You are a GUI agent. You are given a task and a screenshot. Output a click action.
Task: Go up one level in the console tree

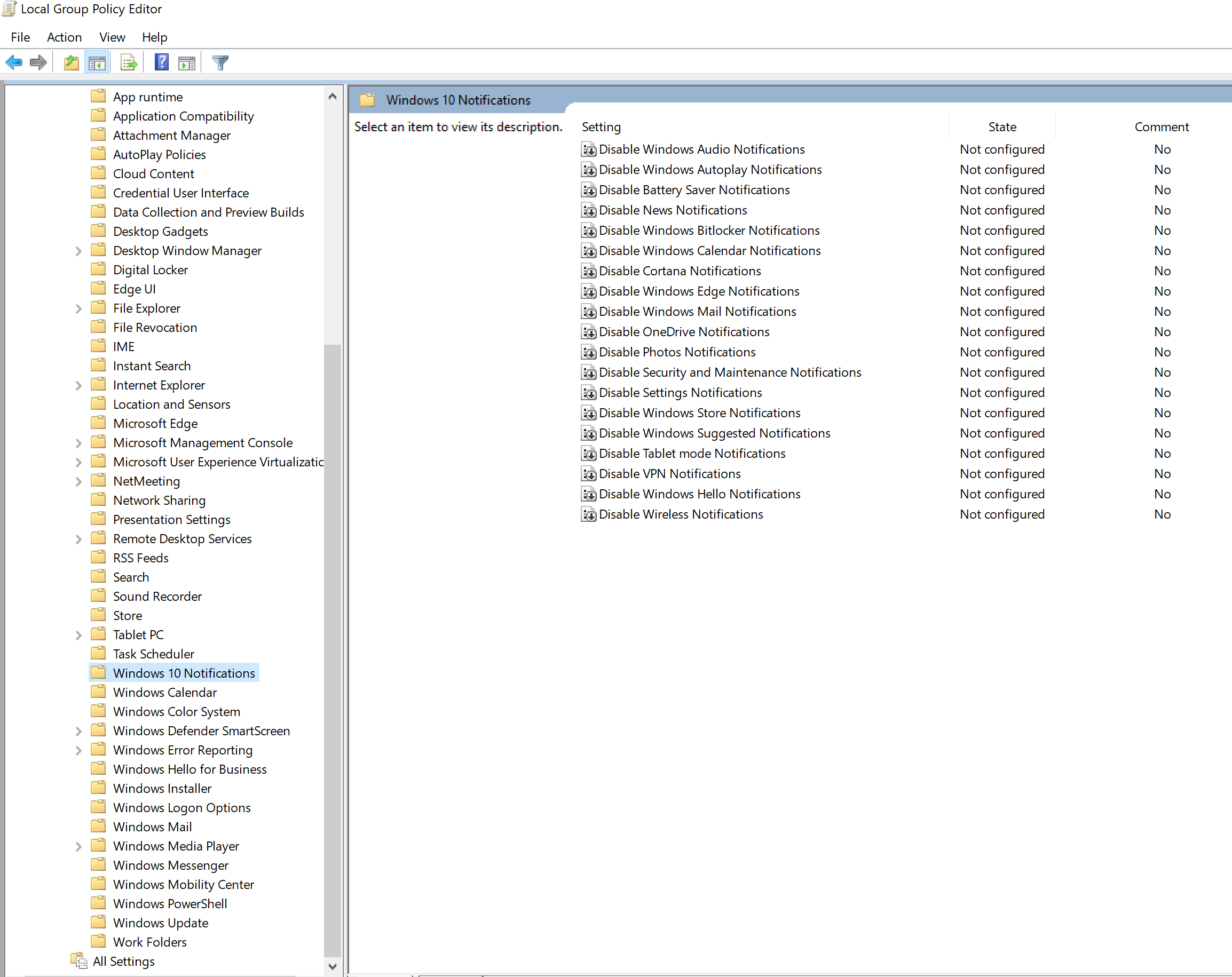71,62
